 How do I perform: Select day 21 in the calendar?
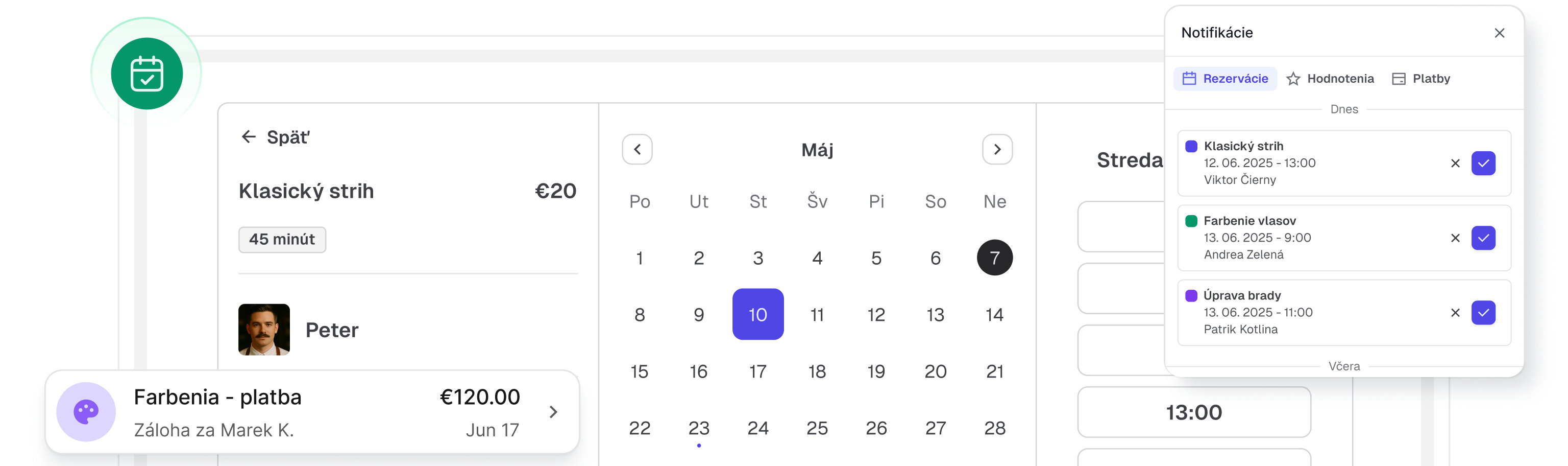(995, 371)
